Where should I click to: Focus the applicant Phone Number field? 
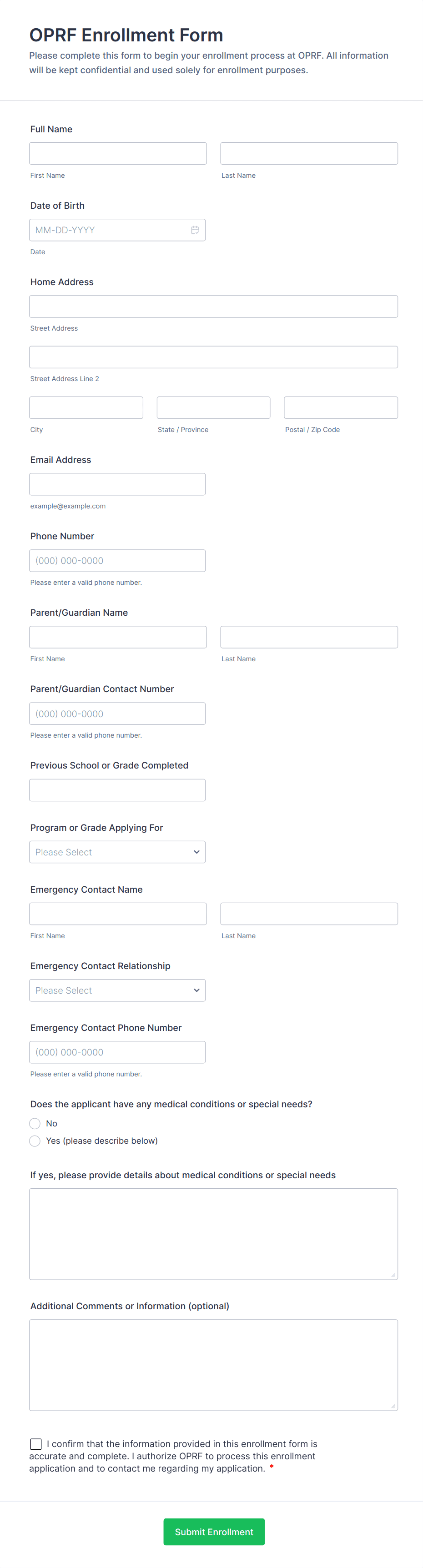click(x=117, y=561)
